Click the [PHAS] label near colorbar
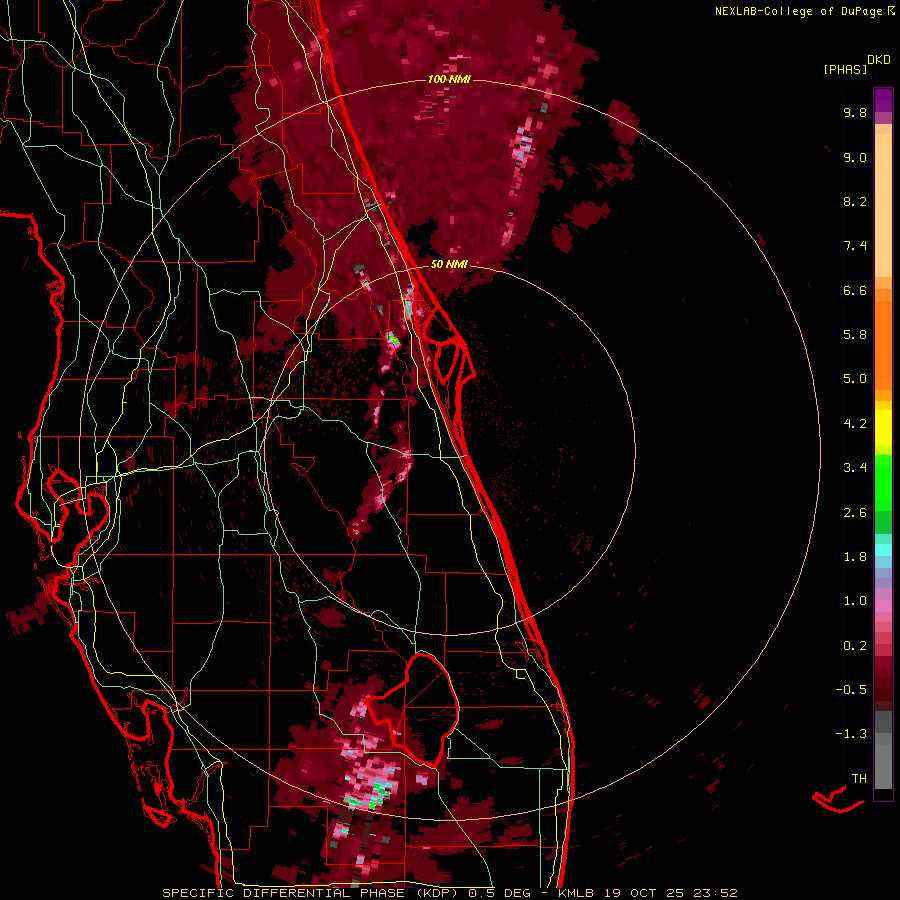 click(x=845, y=70)
